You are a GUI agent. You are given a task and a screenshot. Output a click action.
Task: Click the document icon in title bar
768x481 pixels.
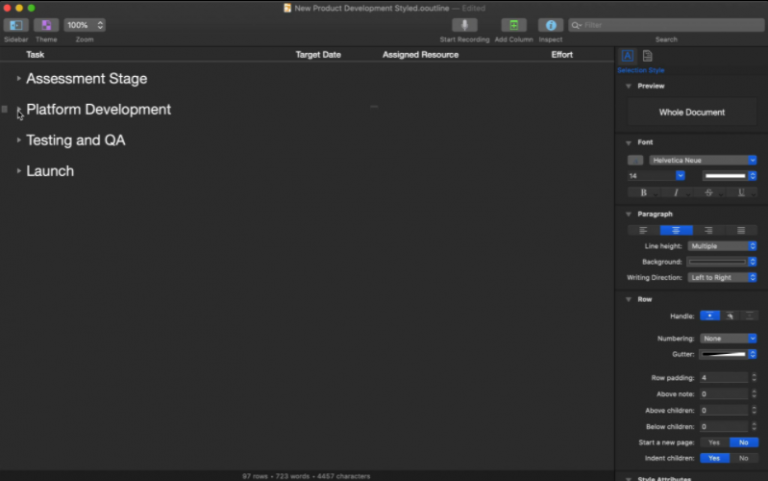pyautogui.click(x=288, y=8)
